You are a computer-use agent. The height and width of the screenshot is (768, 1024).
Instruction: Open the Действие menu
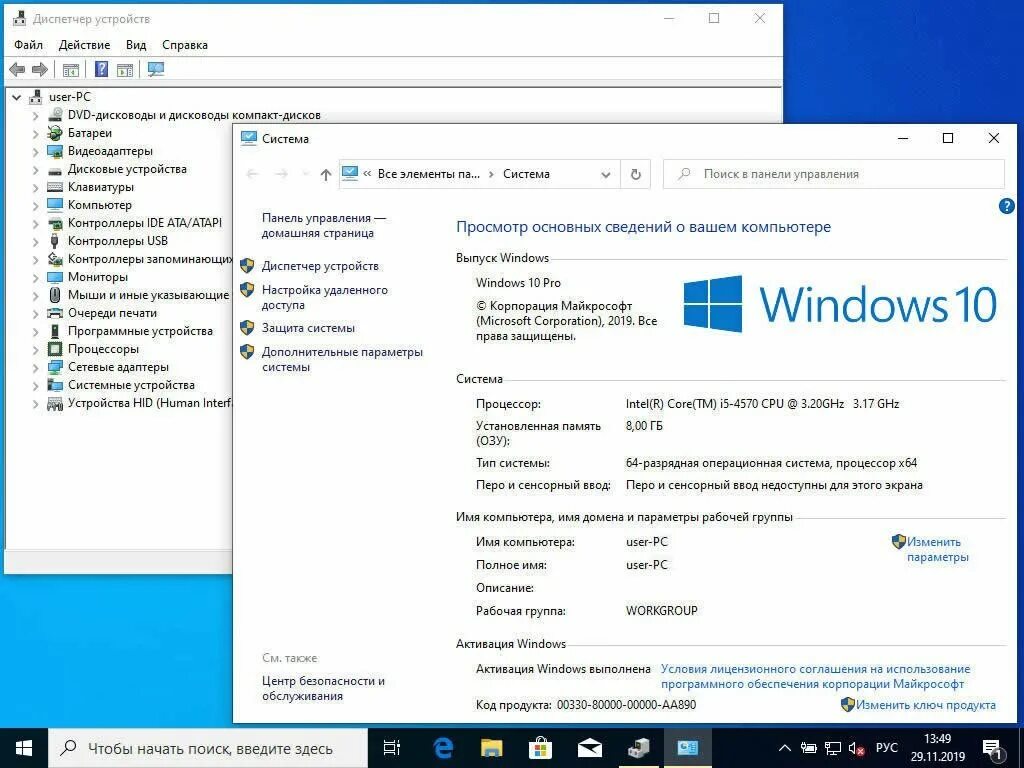pos(84,45)
